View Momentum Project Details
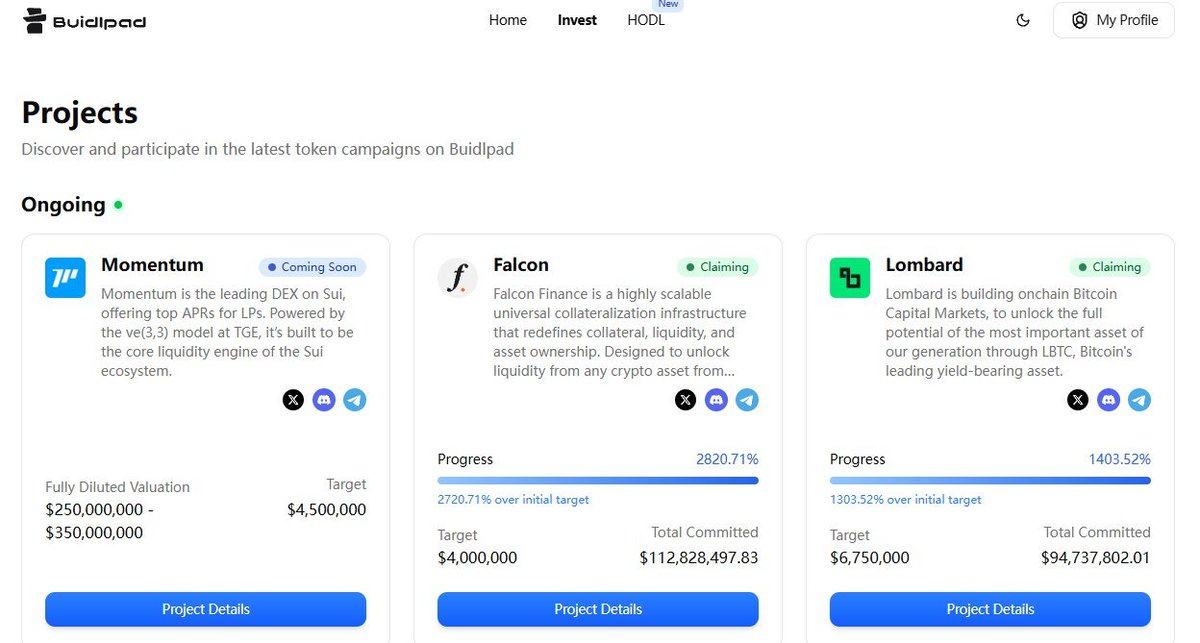 click(206, 609)
